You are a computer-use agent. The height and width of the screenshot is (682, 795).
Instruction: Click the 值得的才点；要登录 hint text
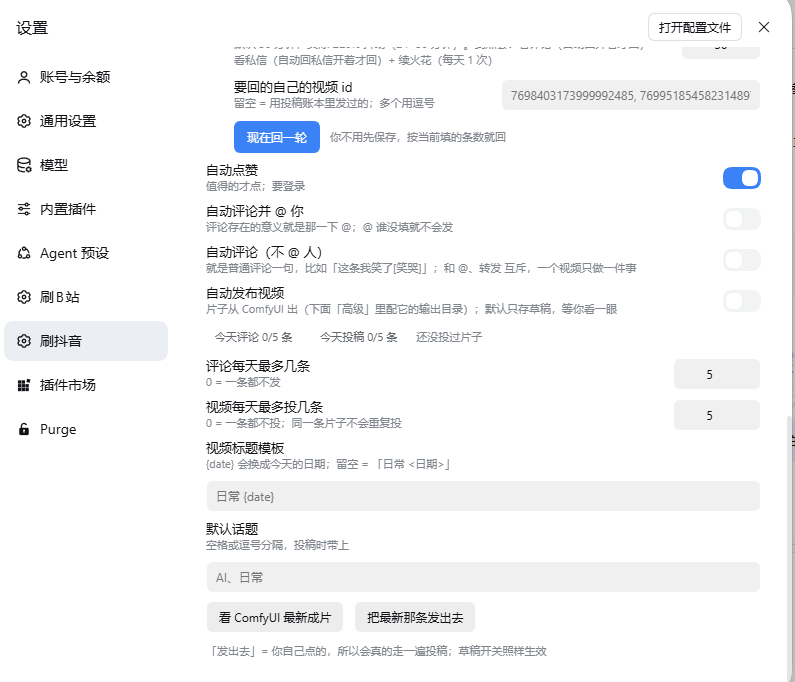pyautogui.click(x=256, y=186)
